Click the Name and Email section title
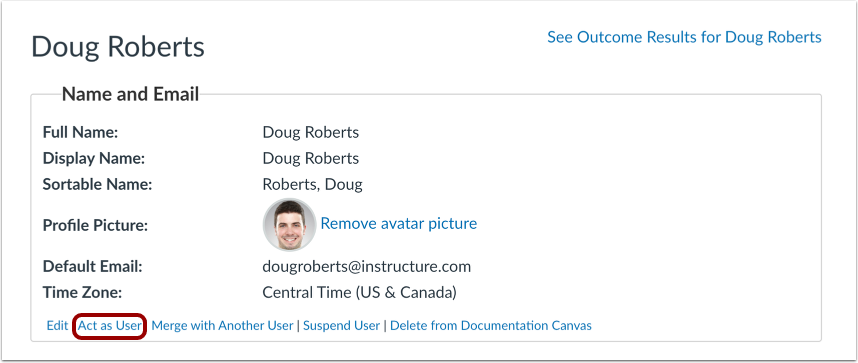 (x=130, y=94)
